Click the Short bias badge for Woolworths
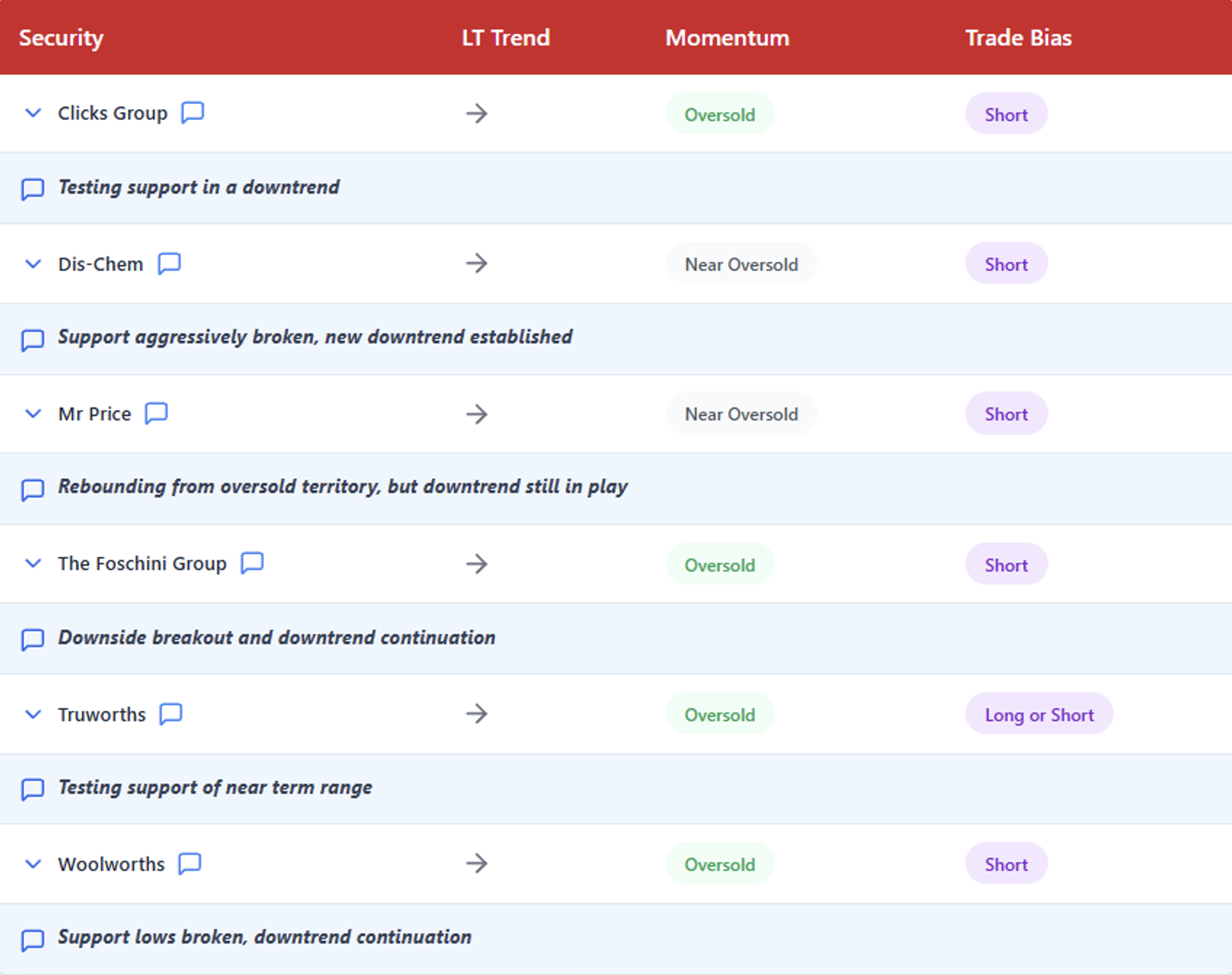The height and width of the screenshot is (975, 1232). coord(1006,864)
